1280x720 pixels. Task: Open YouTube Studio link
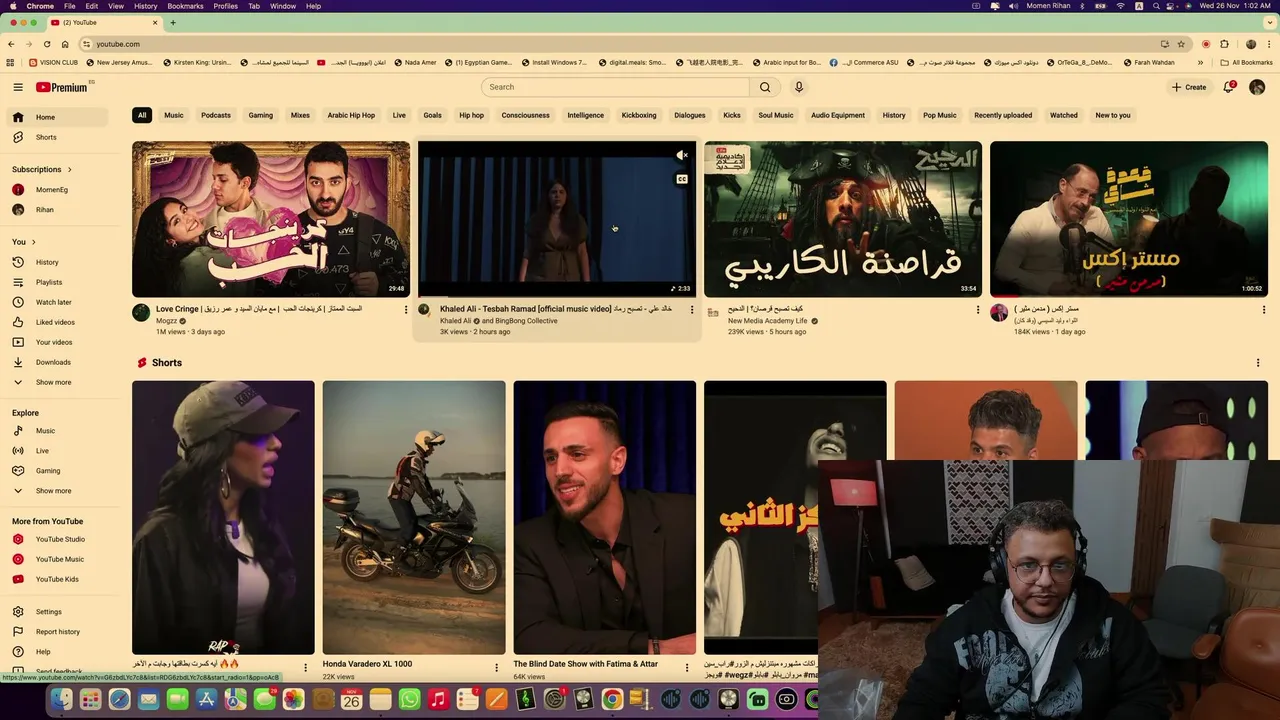pyautogui.click(x=58, y=539)
